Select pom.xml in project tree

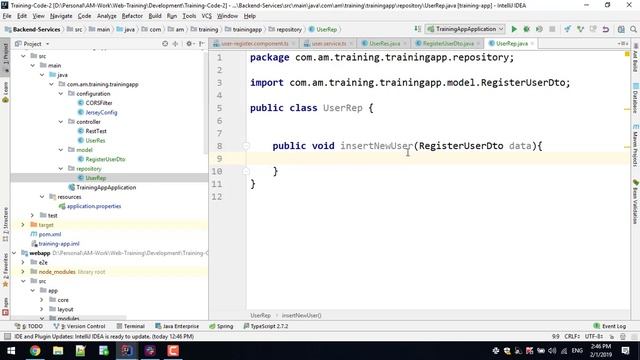49,234
